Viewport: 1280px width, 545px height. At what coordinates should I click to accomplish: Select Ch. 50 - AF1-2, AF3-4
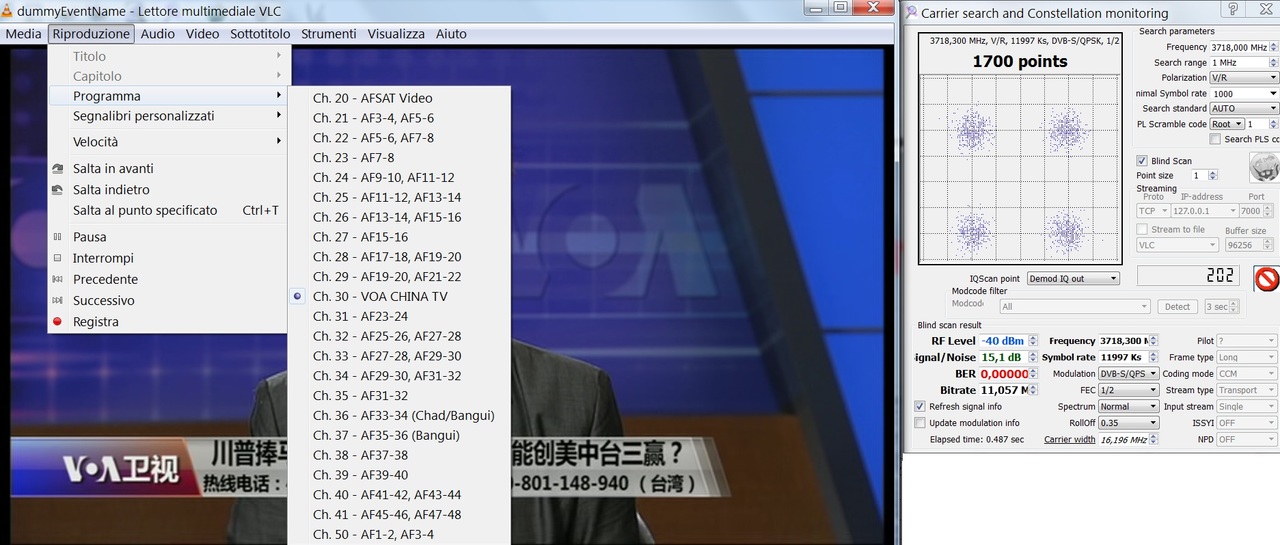pyautogui.click(x=399, y=534)
